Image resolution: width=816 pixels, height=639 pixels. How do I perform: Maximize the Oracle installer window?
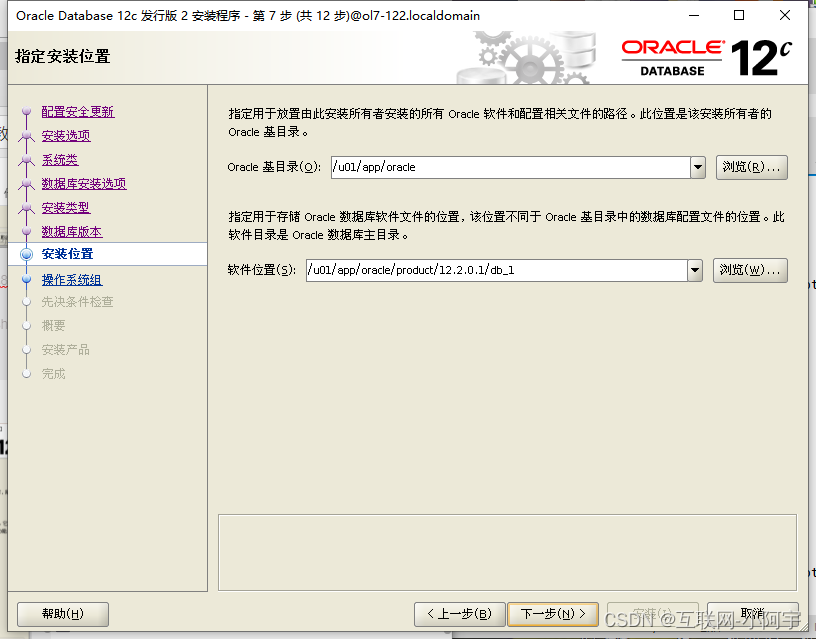(739, 16)
